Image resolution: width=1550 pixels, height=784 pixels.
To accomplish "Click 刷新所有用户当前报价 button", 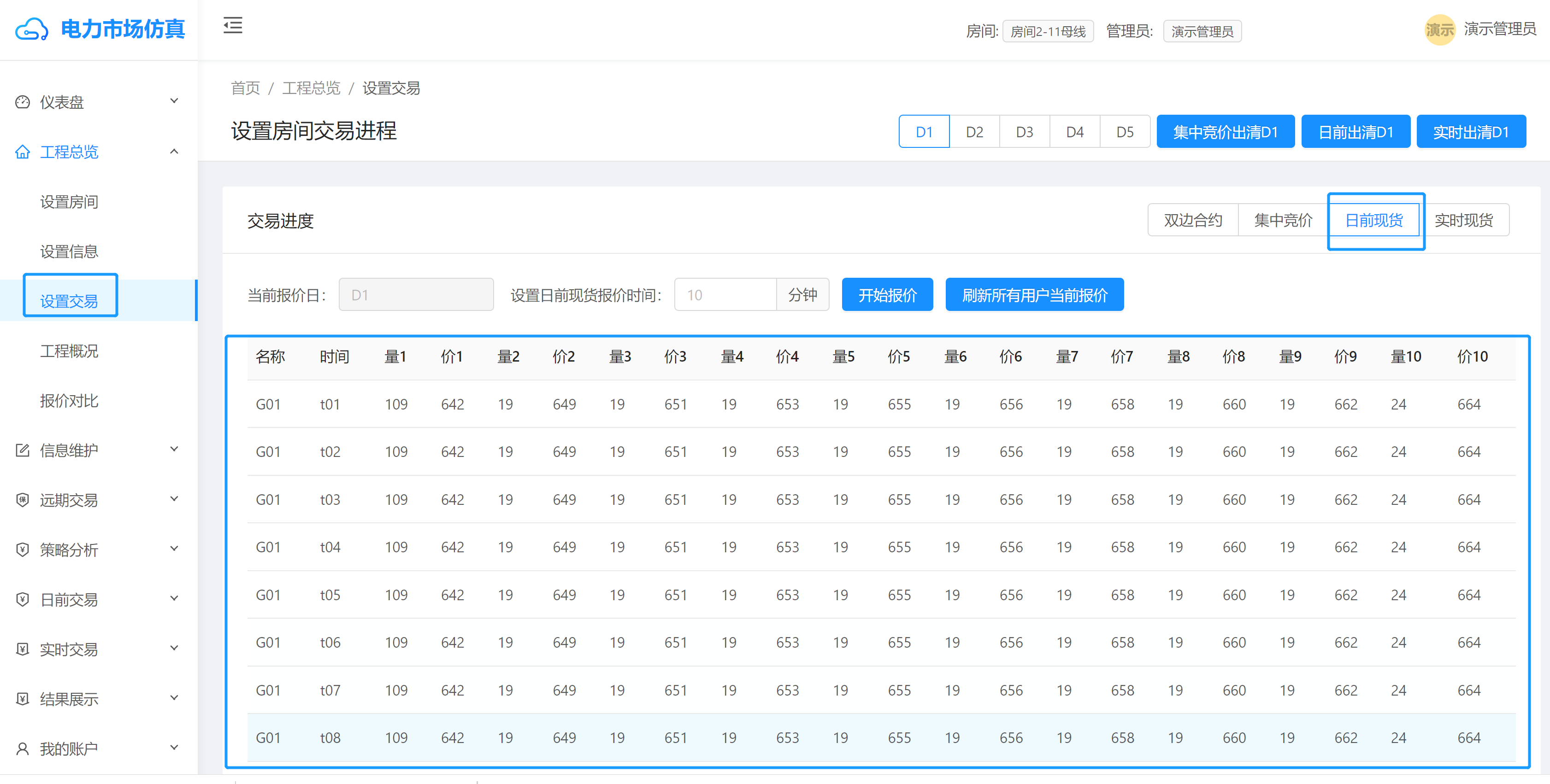I will tap(1035, 295).
